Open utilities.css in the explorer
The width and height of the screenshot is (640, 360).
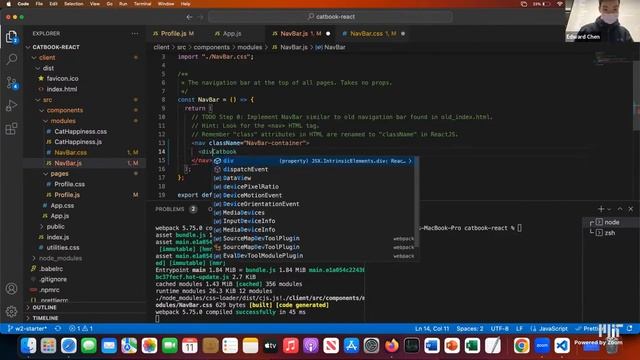click(63, 248)
